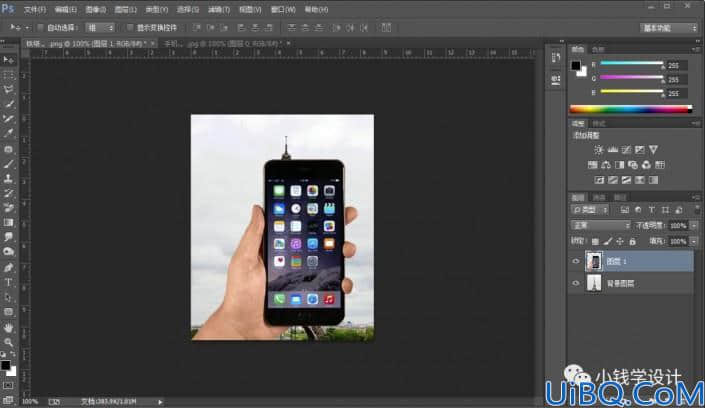Hide the background layer with its eye icon
Image resolution: width=705 pixels, height=408 pixels.
pyautogui.click(x=576, y=283)
